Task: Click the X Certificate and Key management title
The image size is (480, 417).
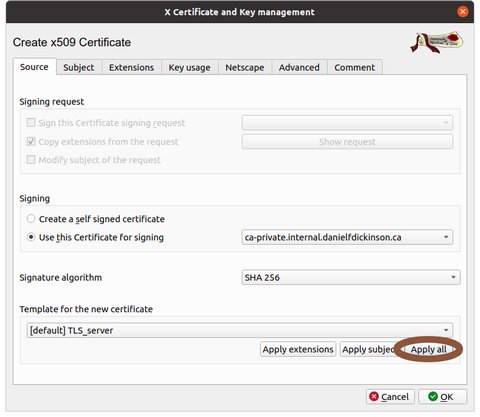Action: (239, 12)
